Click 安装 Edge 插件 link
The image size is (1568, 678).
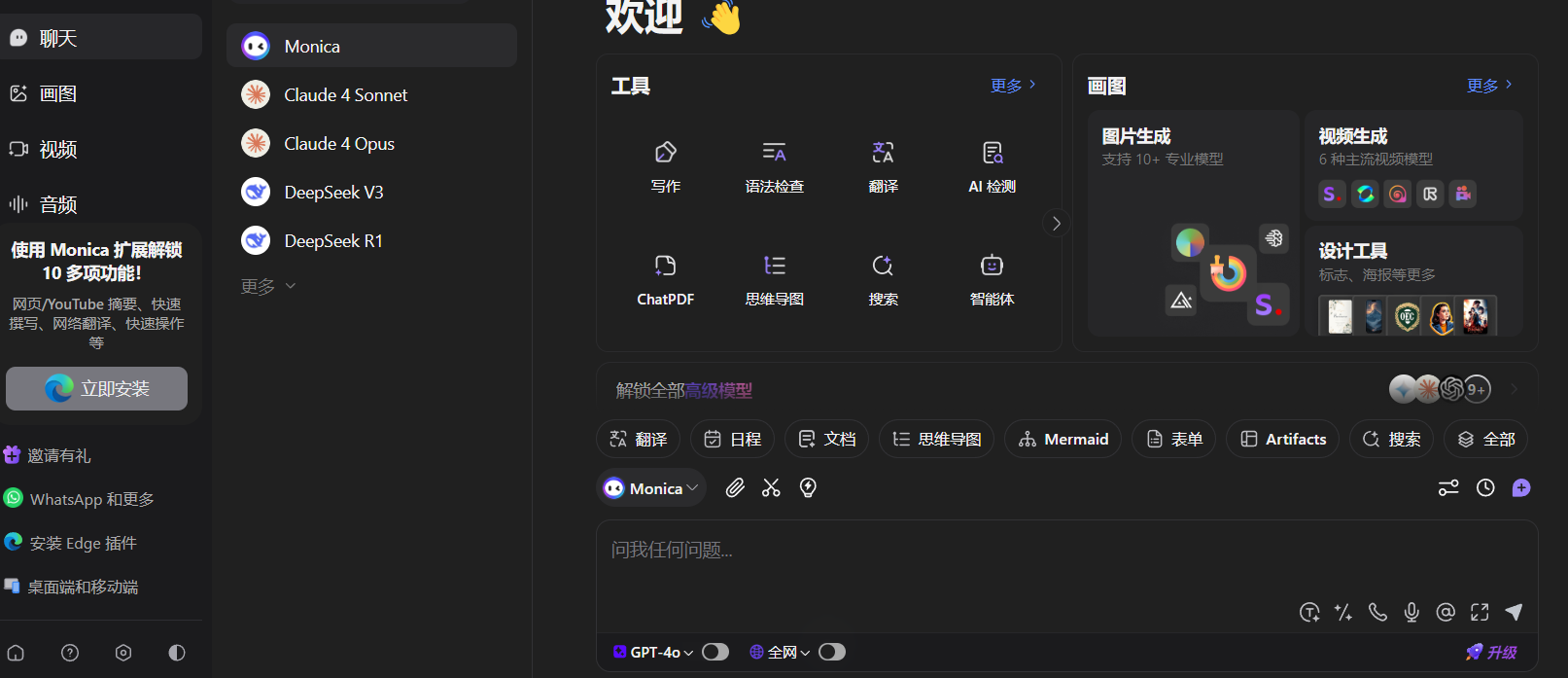coord(70,543)
